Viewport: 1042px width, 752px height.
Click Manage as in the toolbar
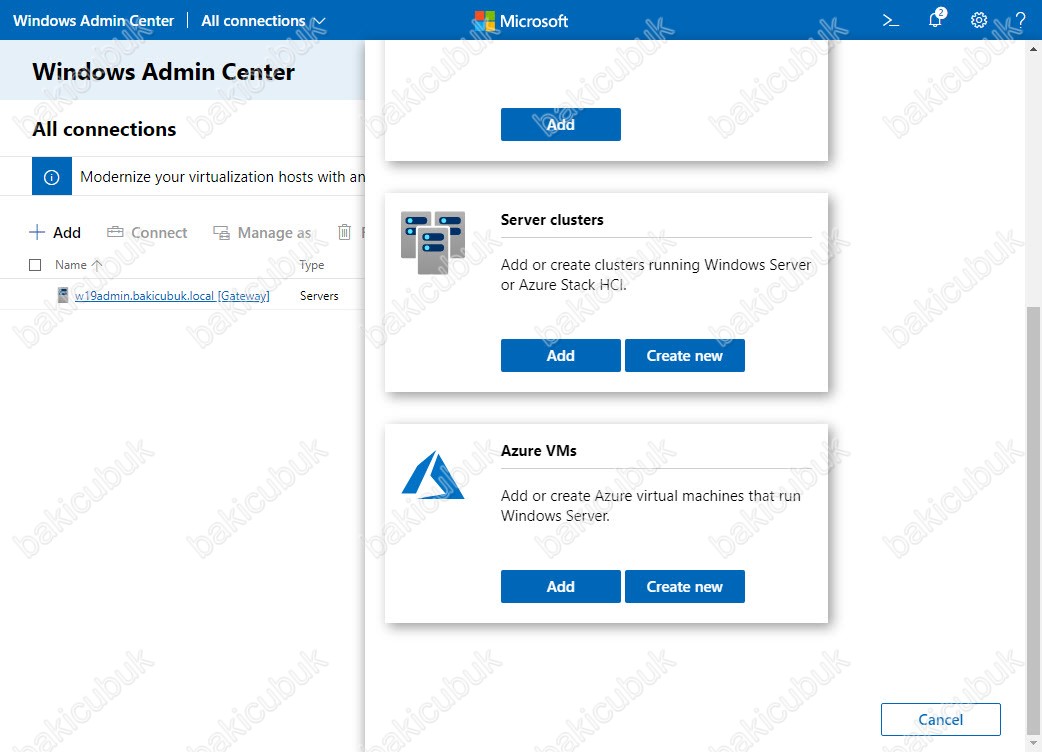(262, 233)
